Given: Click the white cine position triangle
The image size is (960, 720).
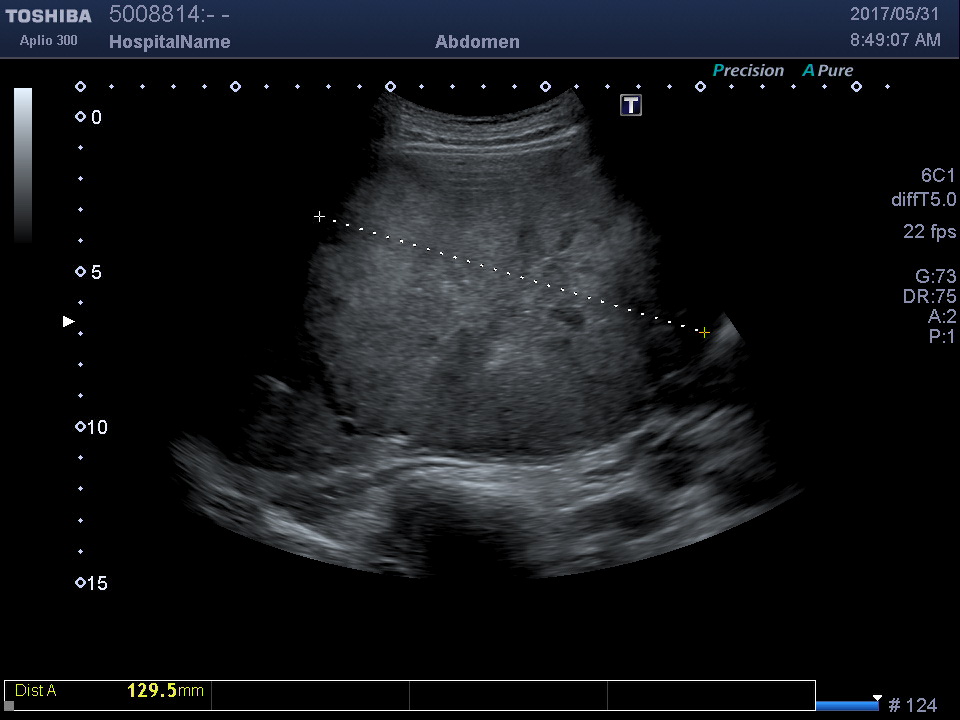Looking at the screenshot, I should click(877, 697).
